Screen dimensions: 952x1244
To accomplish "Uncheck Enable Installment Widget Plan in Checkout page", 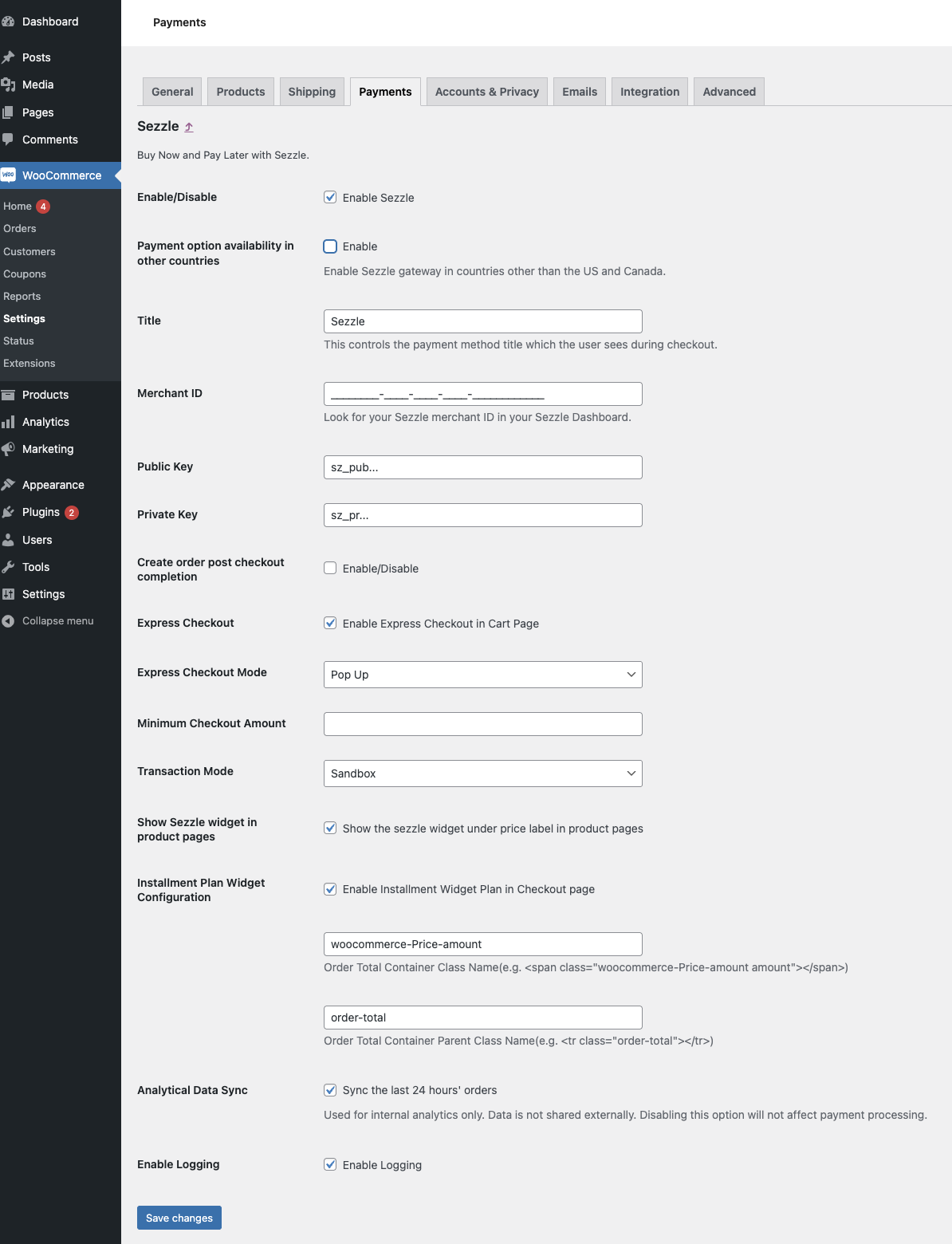I will click(x=330, y=888).
